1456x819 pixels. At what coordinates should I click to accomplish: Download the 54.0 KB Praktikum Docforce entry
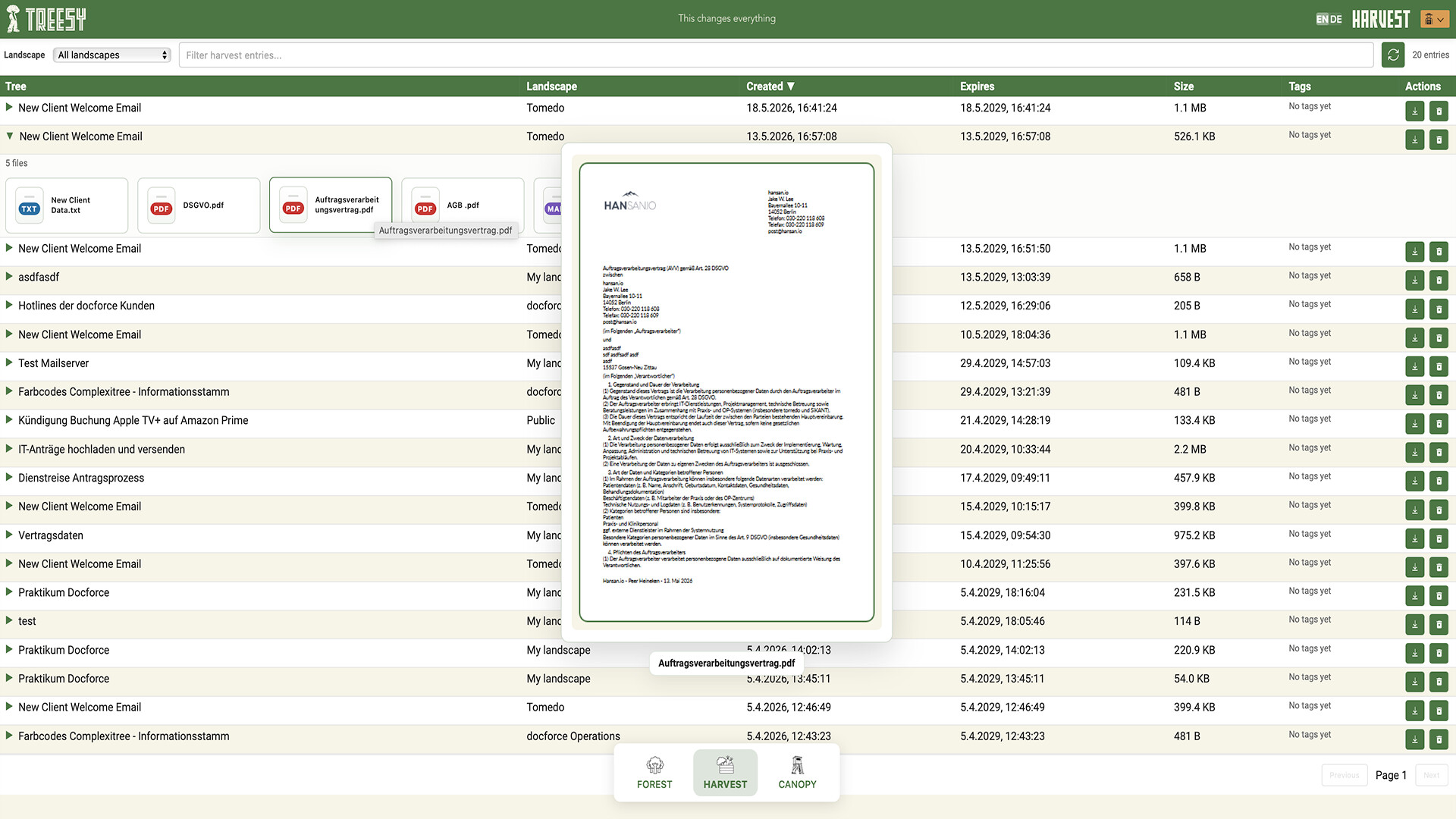tap(1414, 682)
